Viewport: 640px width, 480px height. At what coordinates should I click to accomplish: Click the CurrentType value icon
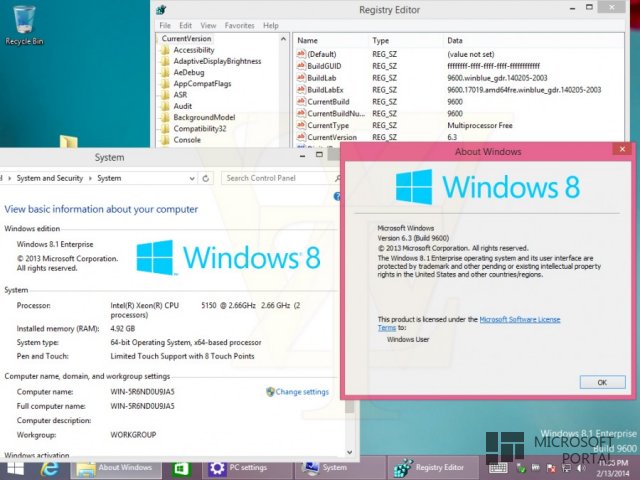[x=301, y=125]
